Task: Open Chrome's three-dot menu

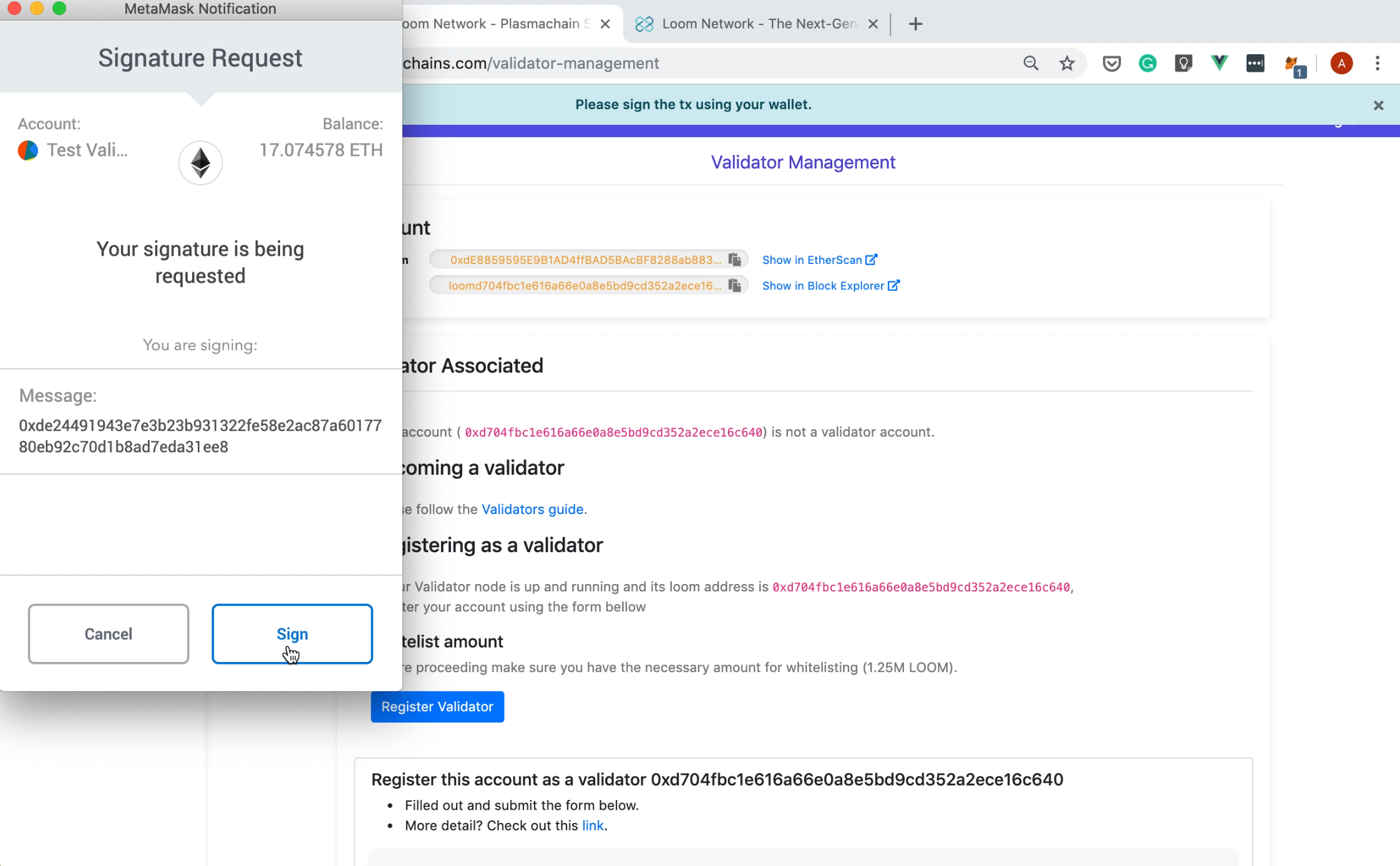Action: (x=1378, y=63)
